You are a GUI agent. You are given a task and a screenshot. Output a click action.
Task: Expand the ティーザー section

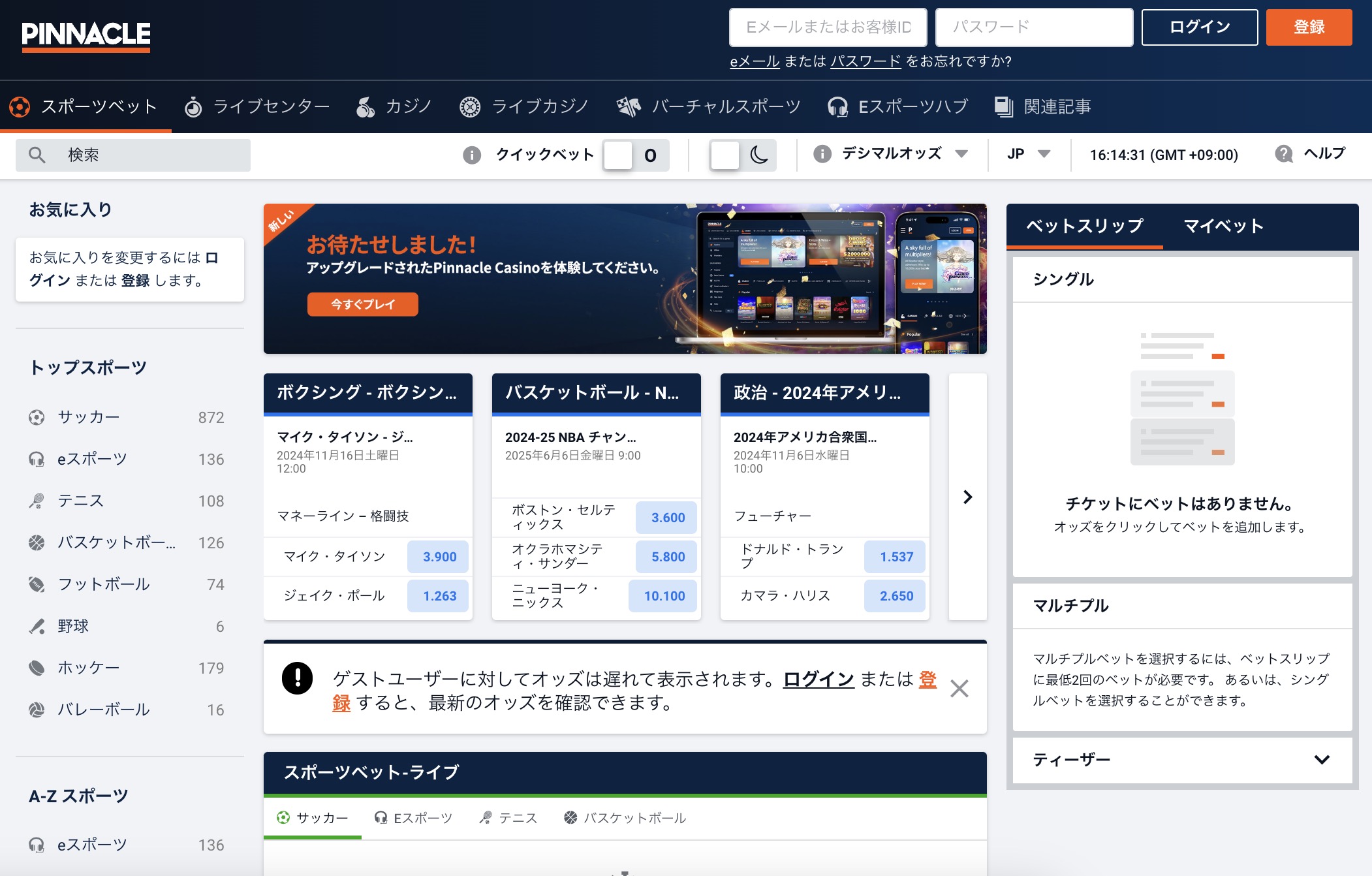point(1182,760)
